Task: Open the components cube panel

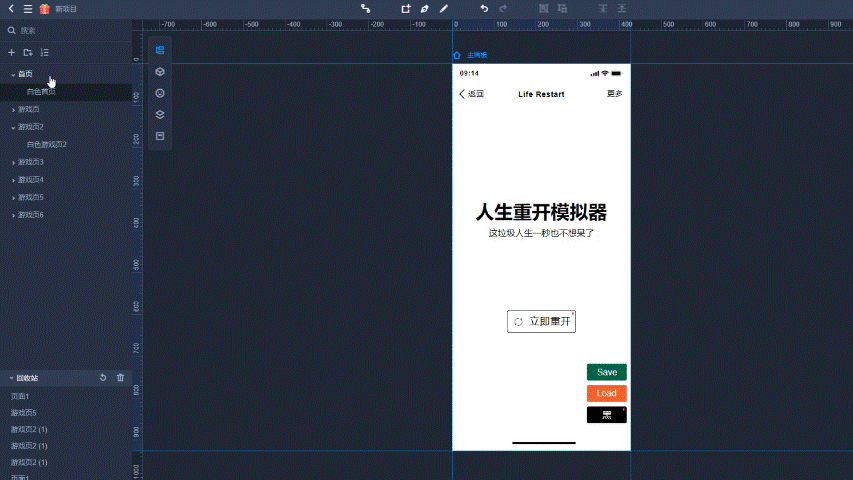Action: click(x=160, y=72)
